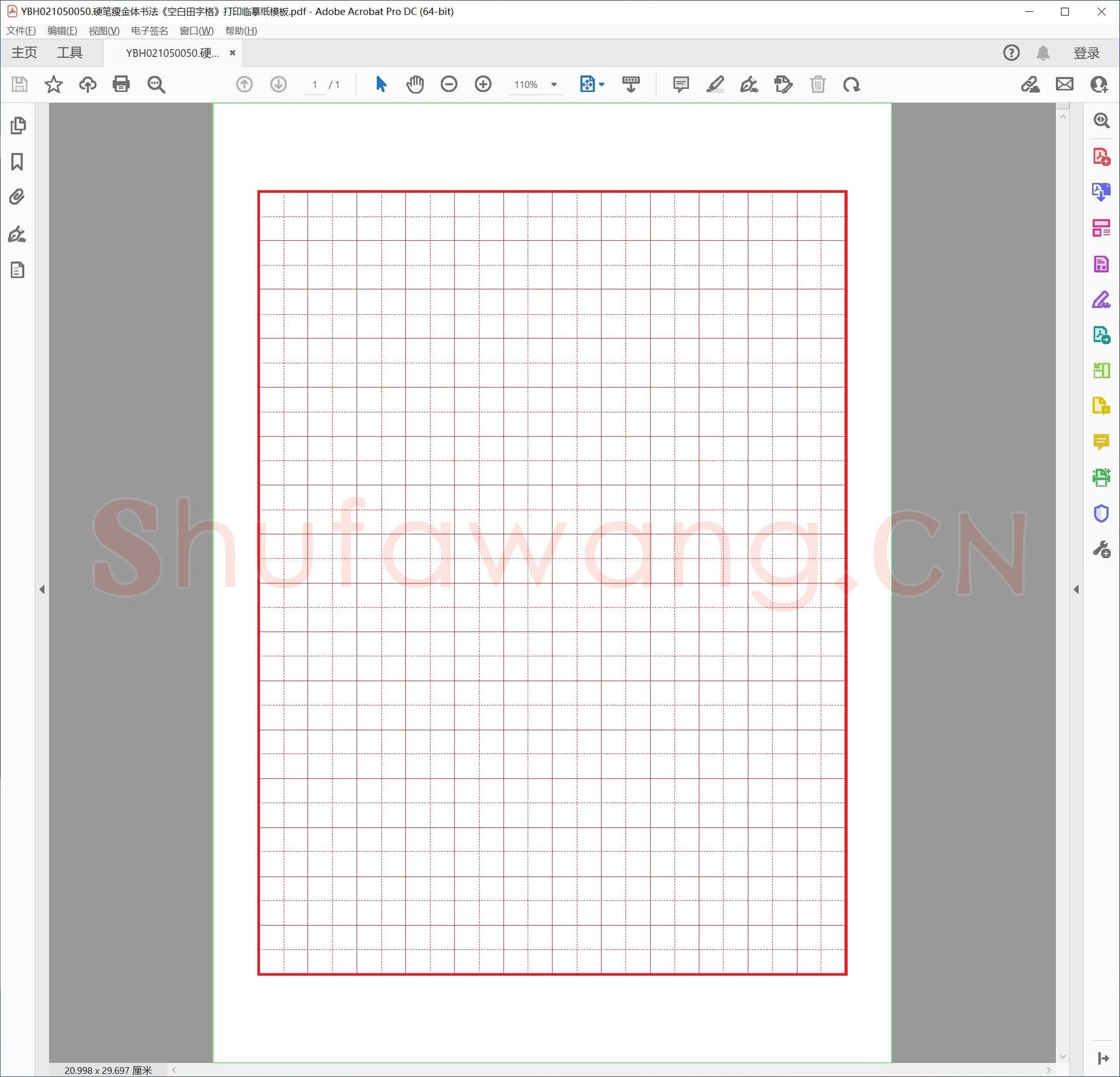Open More Tools wrench icon

point(1101,549)
